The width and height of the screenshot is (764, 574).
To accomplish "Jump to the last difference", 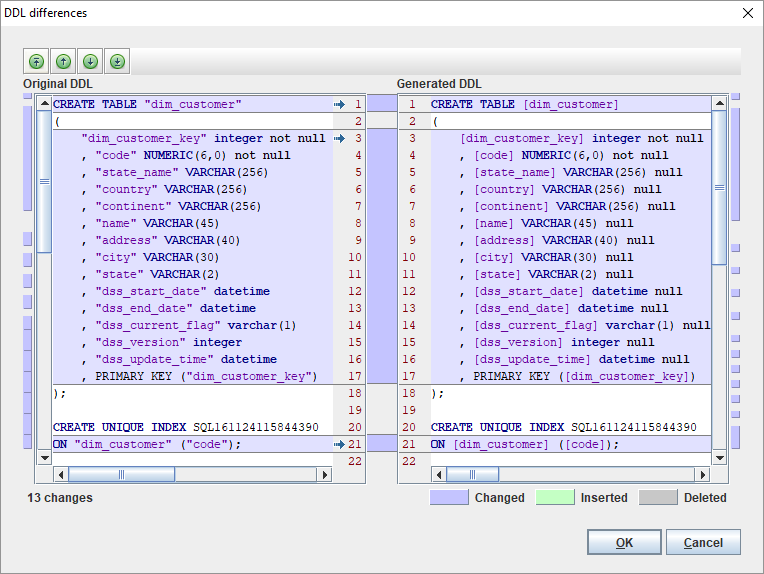I will tap(117, 61).
